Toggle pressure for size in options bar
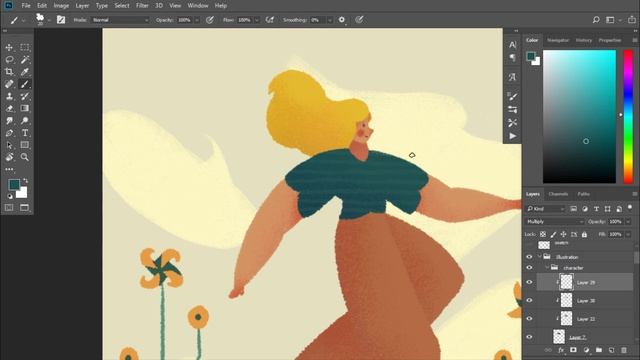This screenshot has width=640, height=360. pos(359,20)
